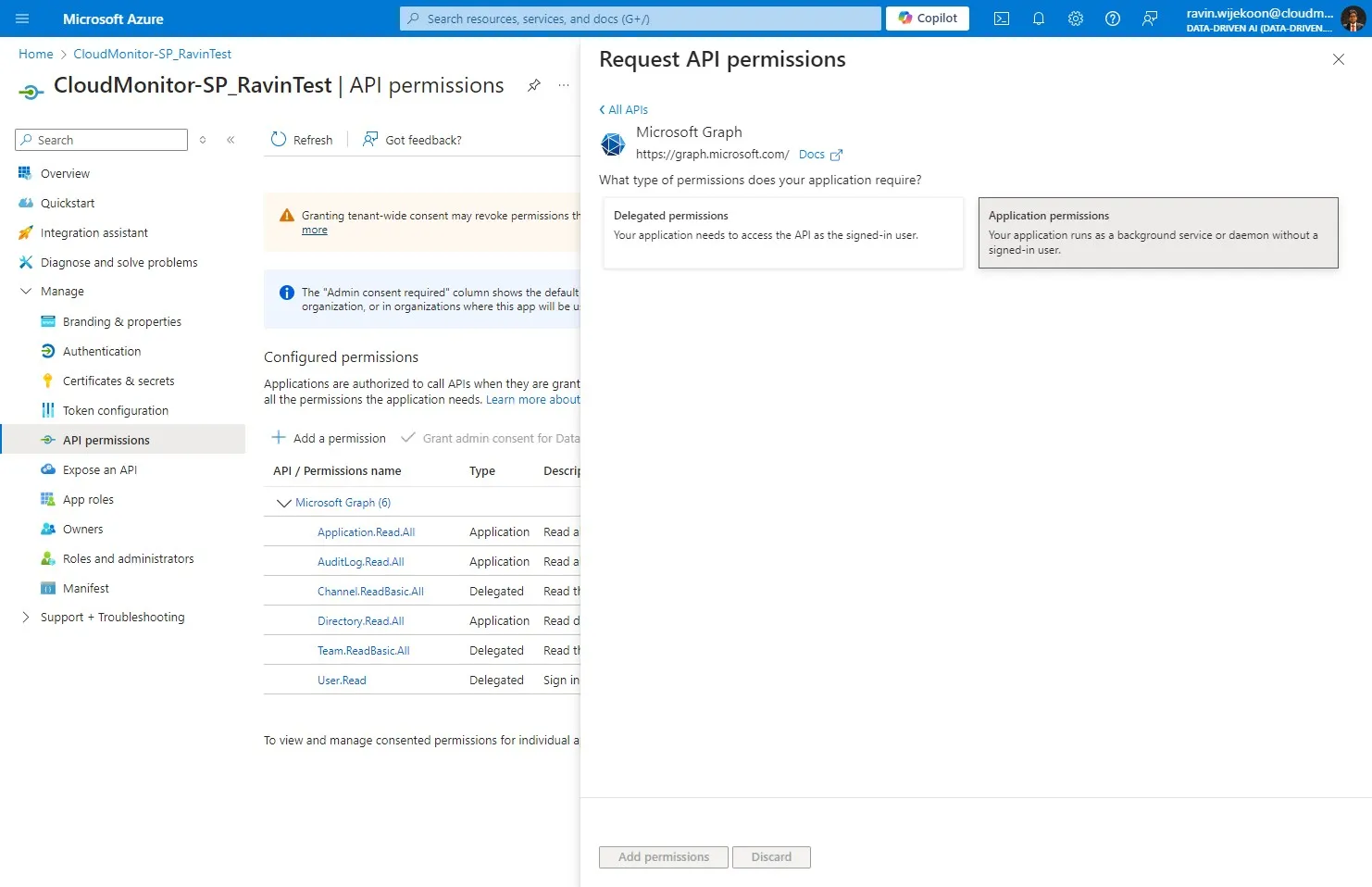Image resolution: width=1372 pixels, height=887 pixels.
Task: Choose Delegated permissions card
Action: click(x=783, y=232)
